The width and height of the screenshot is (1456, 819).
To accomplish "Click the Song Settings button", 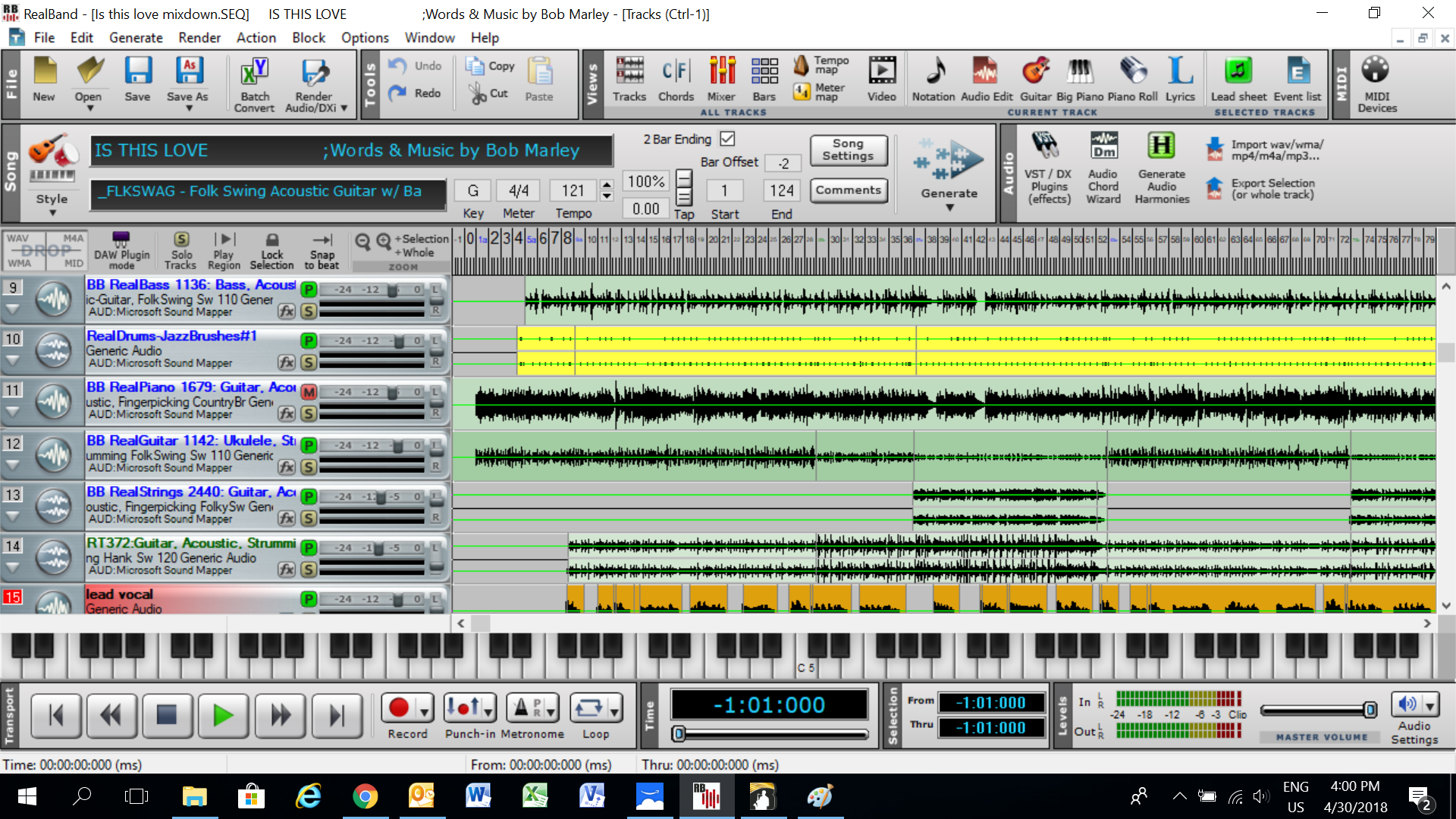I will [848, 149].
